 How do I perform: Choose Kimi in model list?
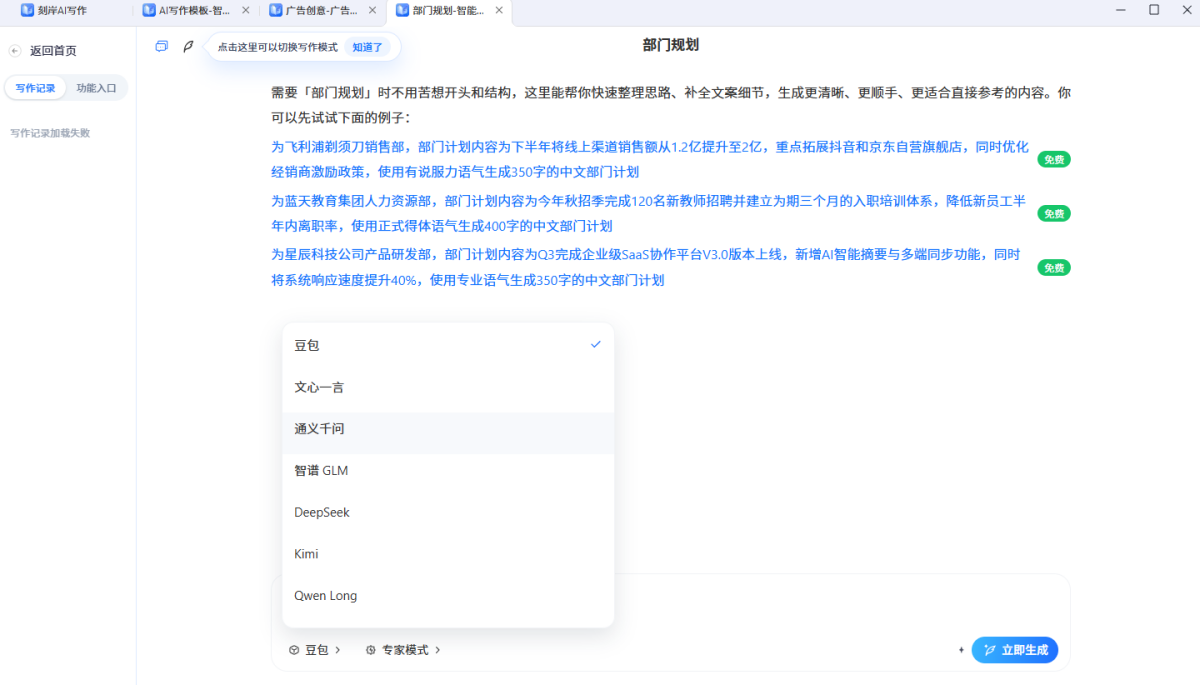[448, 554]
